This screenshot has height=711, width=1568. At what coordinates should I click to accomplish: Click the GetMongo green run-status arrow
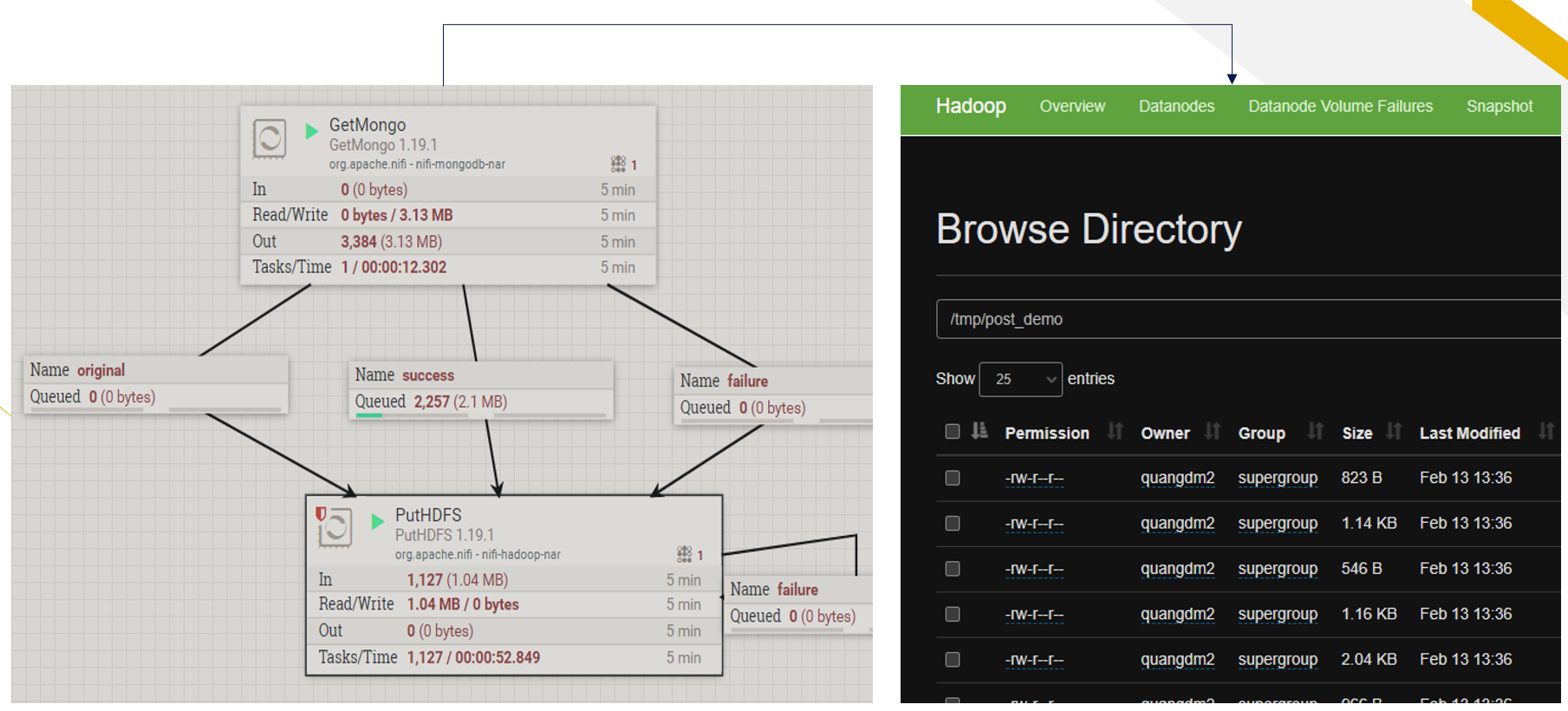[312, 131]
